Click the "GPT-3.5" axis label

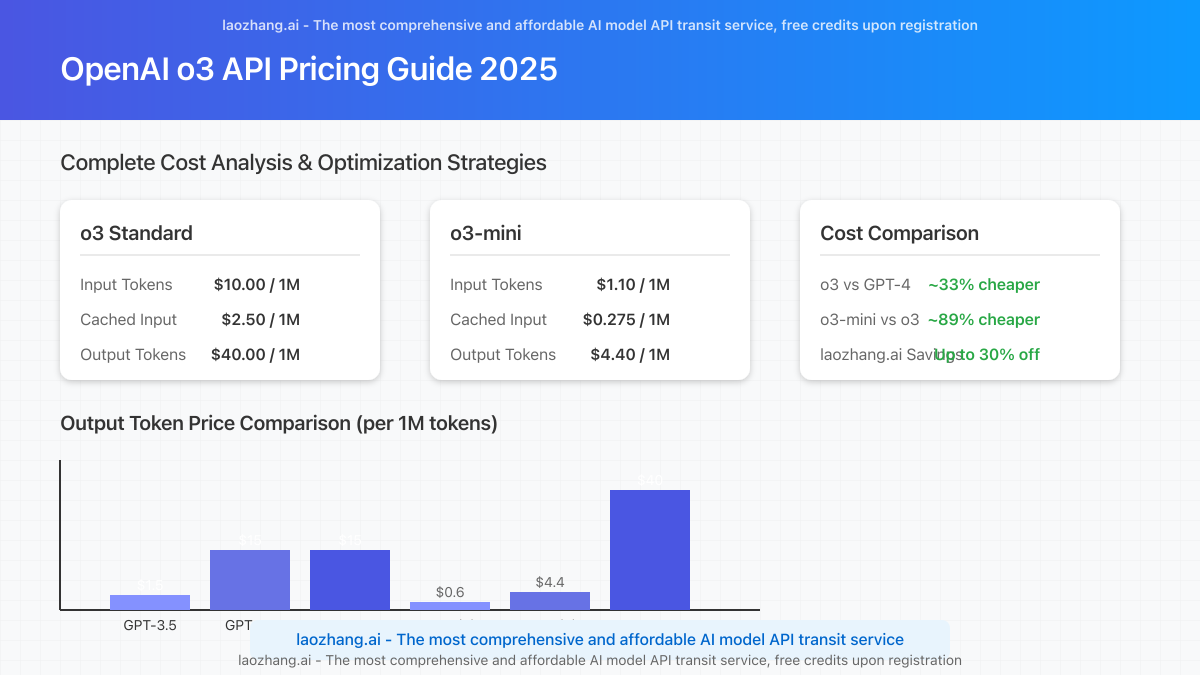150,625
